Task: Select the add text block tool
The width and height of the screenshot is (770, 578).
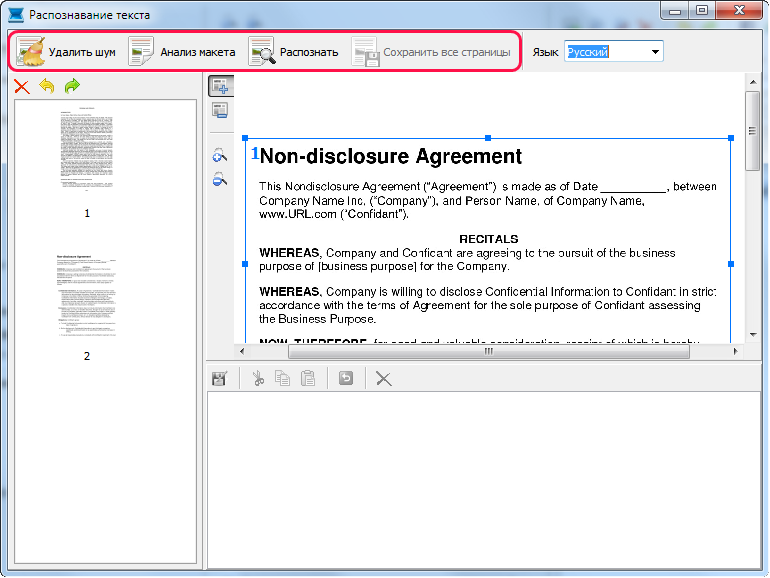Action: [220, 86]
